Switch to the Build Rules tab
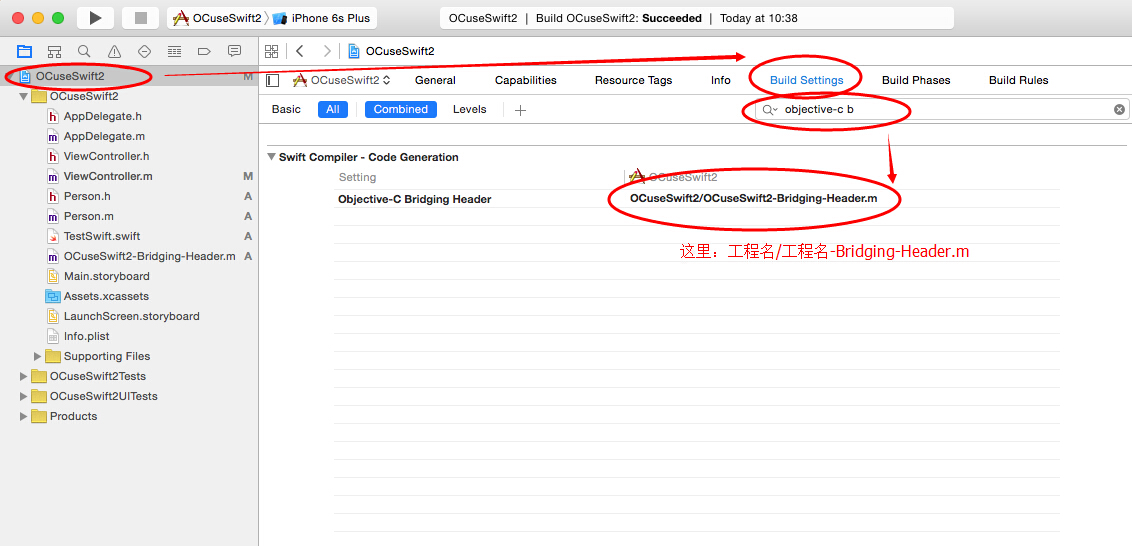This screenshot has height=546, width=1132. (1019, 80)
